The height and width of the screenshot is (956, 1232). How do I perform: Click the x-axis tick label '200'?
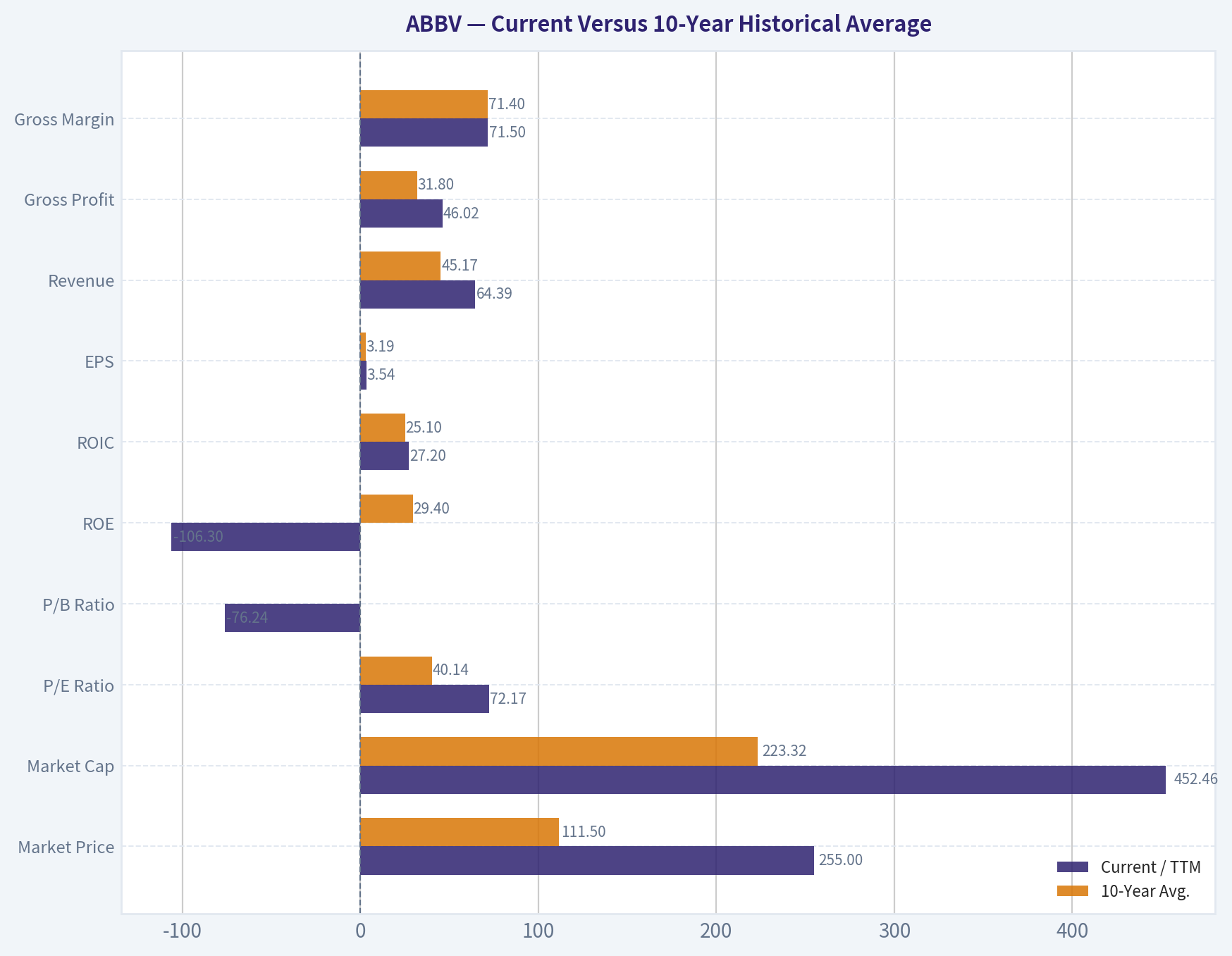[716, 931]
